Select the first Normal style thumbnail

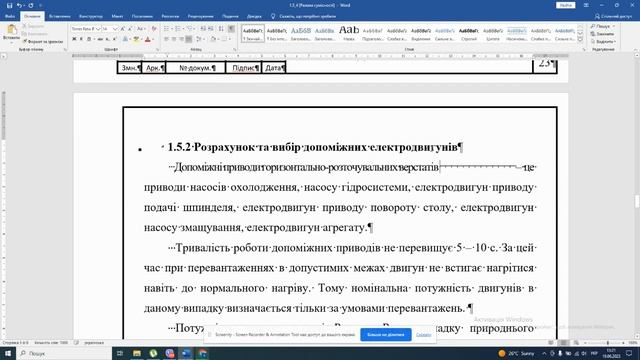coord(253,33)
